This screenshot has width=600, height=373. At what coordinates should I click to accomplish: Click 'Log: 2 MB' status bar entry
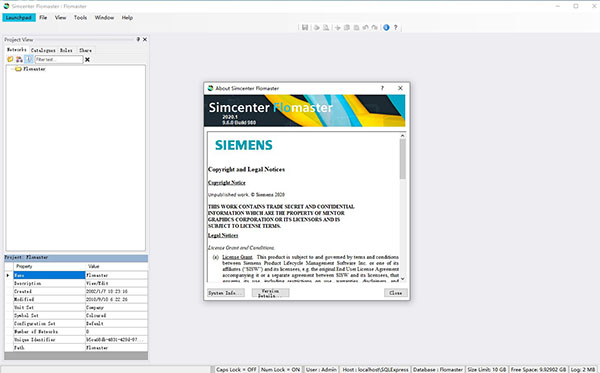click(x=583, y=370)
